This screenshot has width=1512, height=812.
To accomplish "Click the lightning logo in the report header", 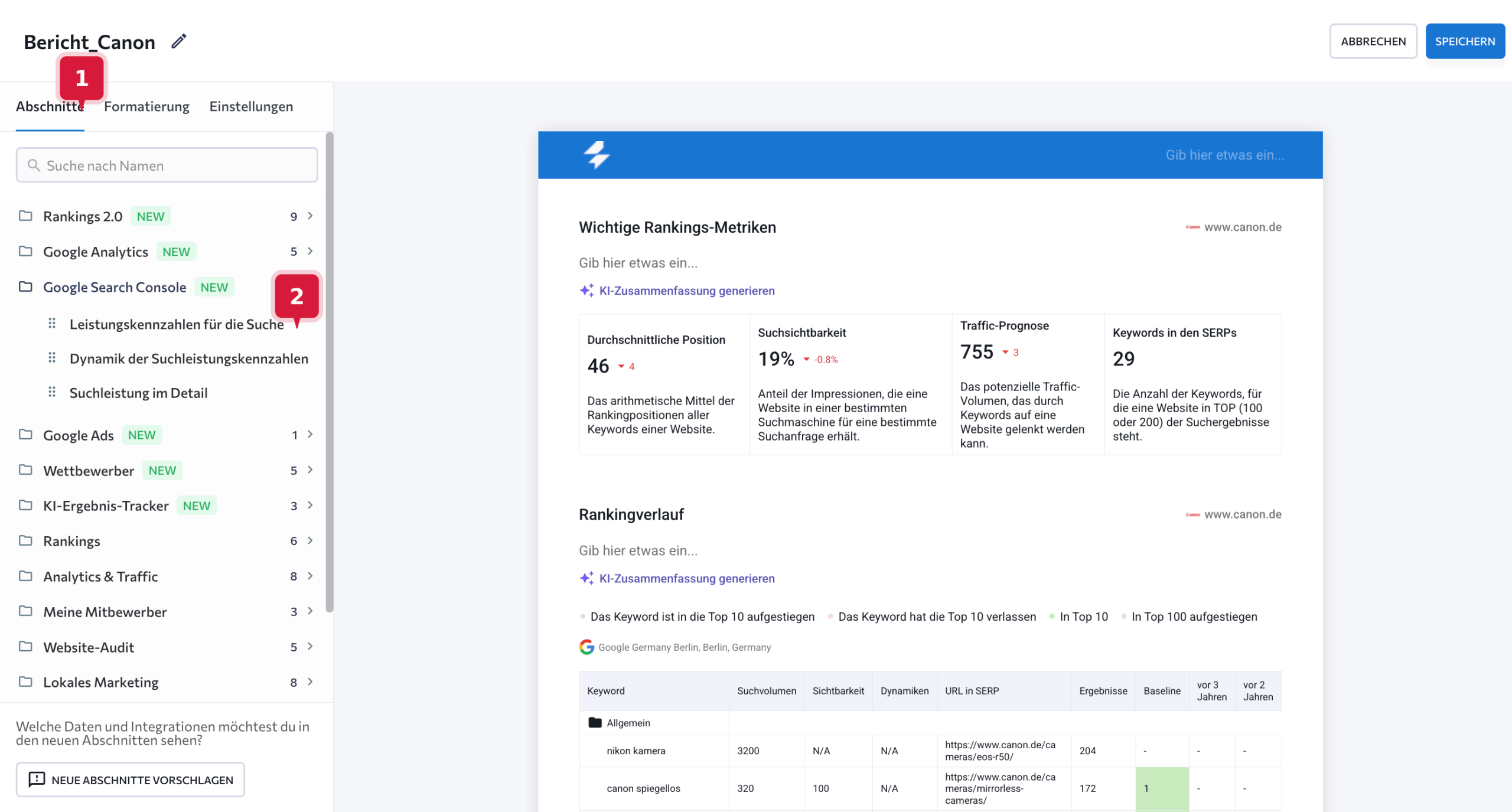I will [x=597, y=155].
